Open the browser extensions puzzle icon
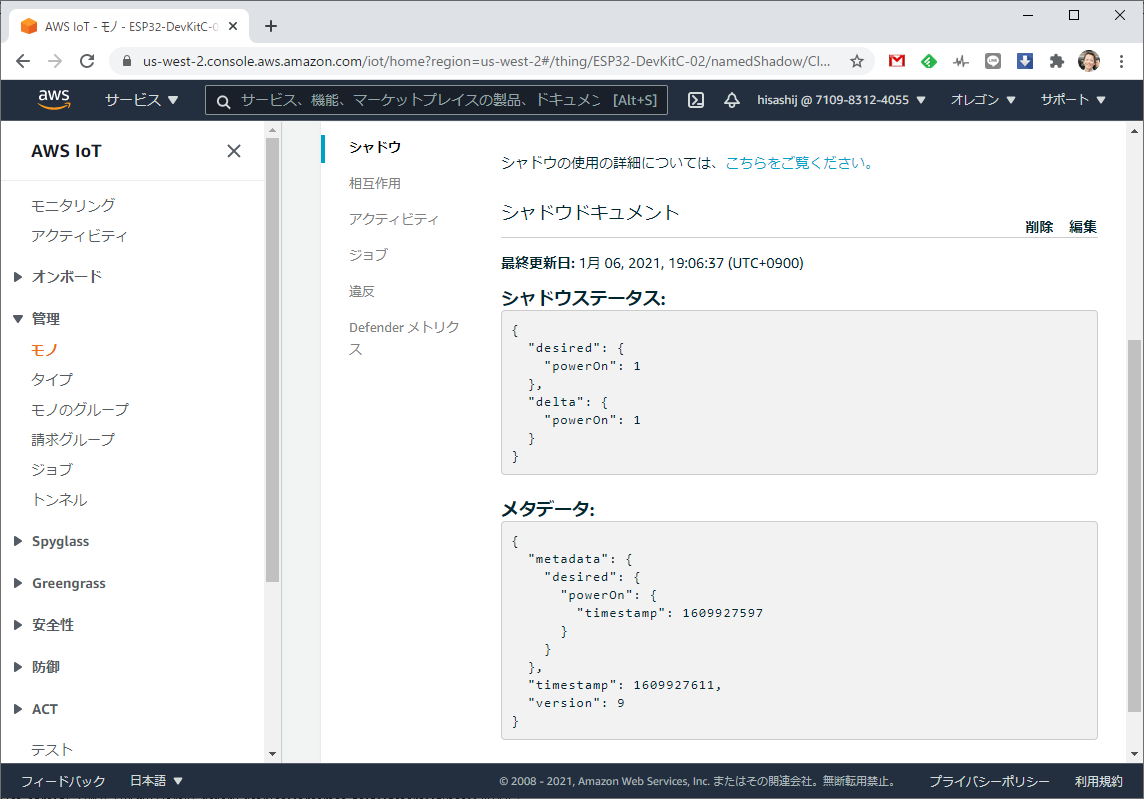 [1056, 61]
